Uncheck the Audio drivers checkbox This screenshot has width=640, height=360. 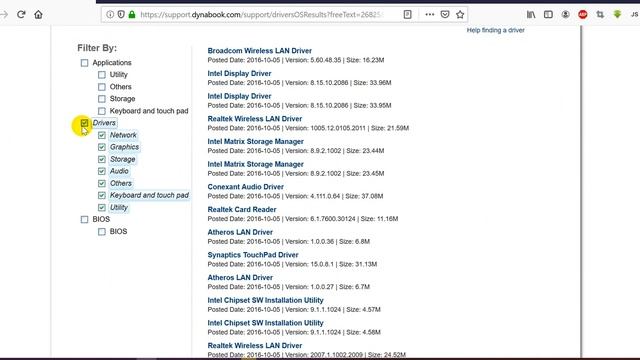coord(102,171)
